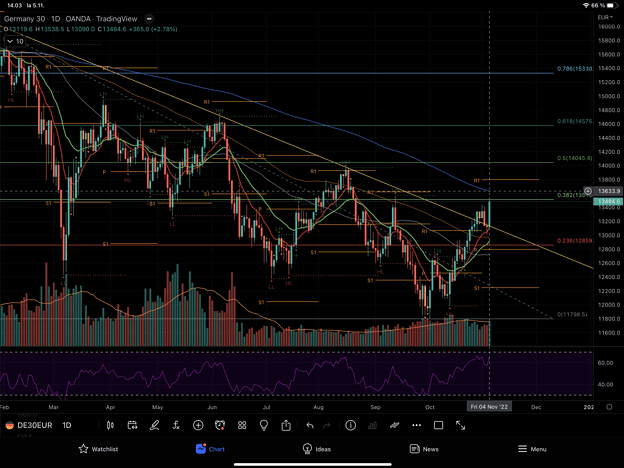Image resolution: width=624 pixels, height=468 pixels.
Task: Click the 13633.9 price label on axis
Action: [x=604, y=190]
